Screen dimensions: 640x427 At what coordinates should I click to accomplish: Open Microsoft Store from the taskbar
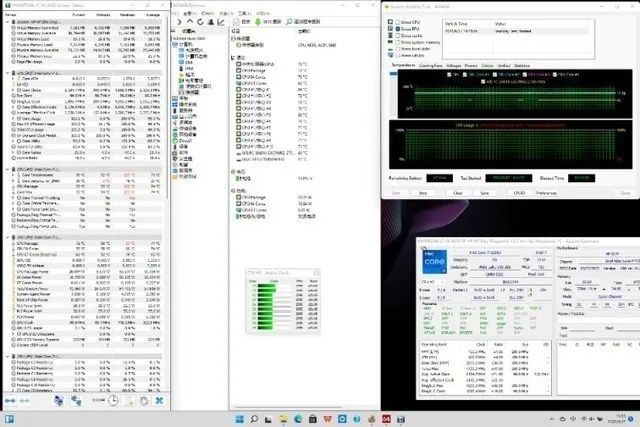point(313,419)
